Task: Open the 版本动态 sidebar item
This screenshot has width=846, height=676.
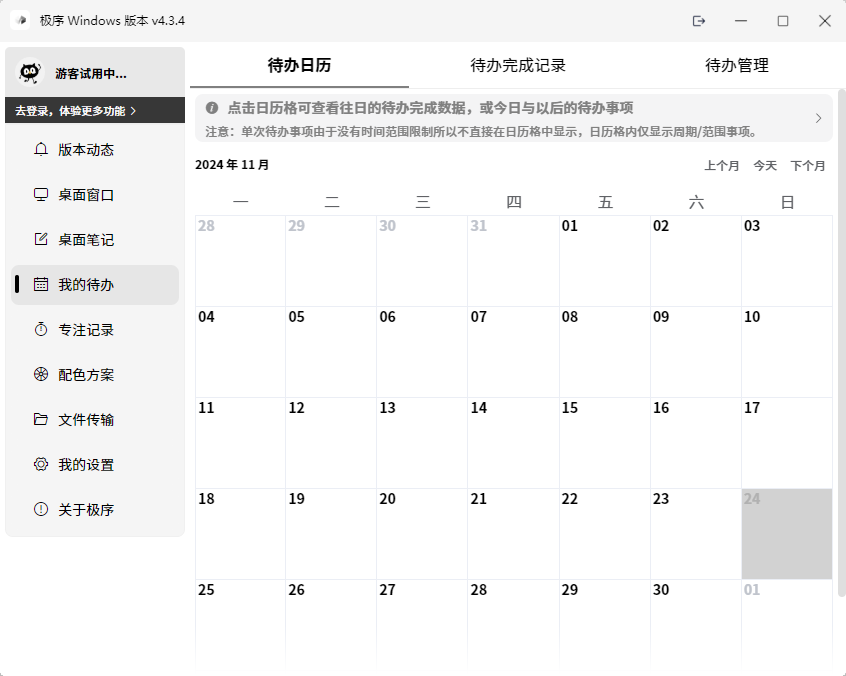Action: tap(95, 149)
